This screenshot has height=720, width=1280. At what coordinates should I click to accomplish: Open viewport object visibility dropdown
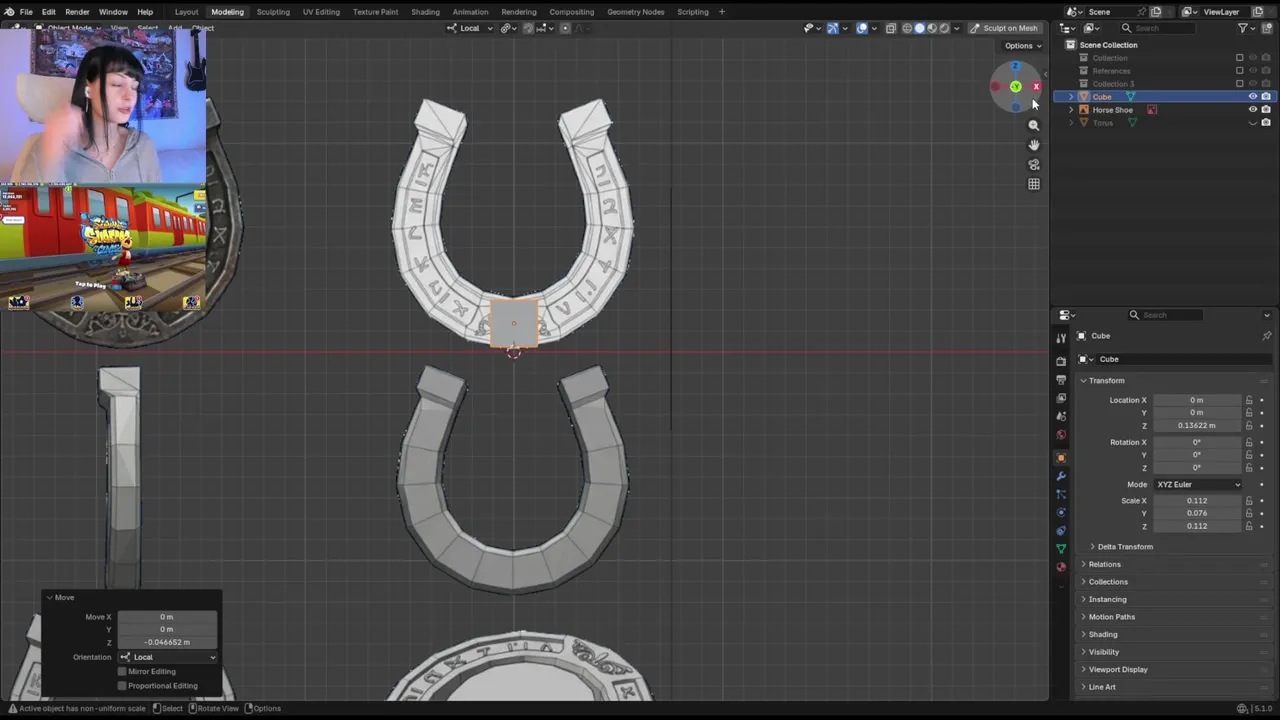811,28
